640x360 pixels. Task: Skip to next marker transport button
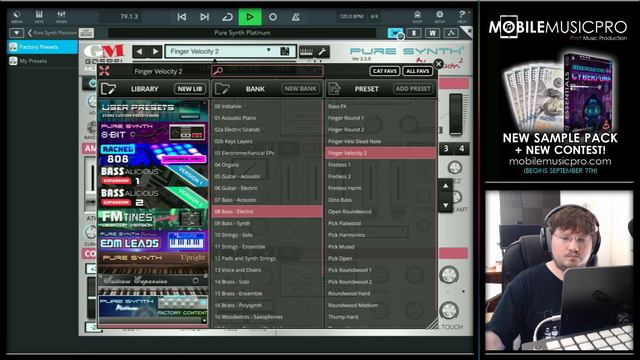[204, 17]
